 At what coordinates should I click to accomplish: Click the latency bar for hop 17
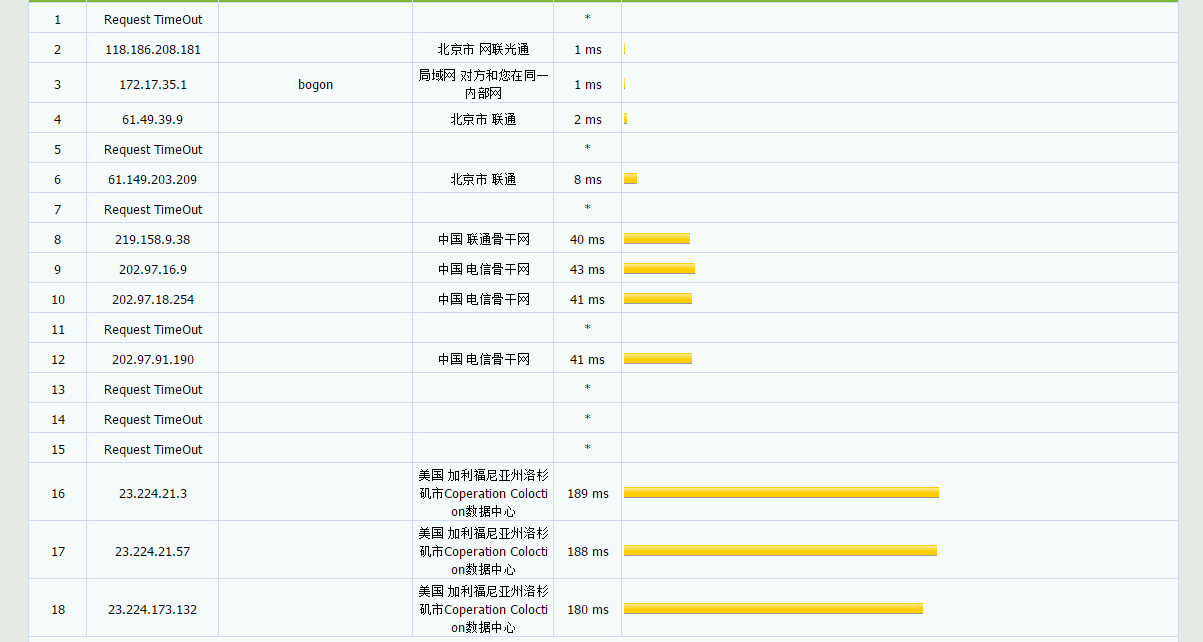pyautogui.click(x=780, y=550)
